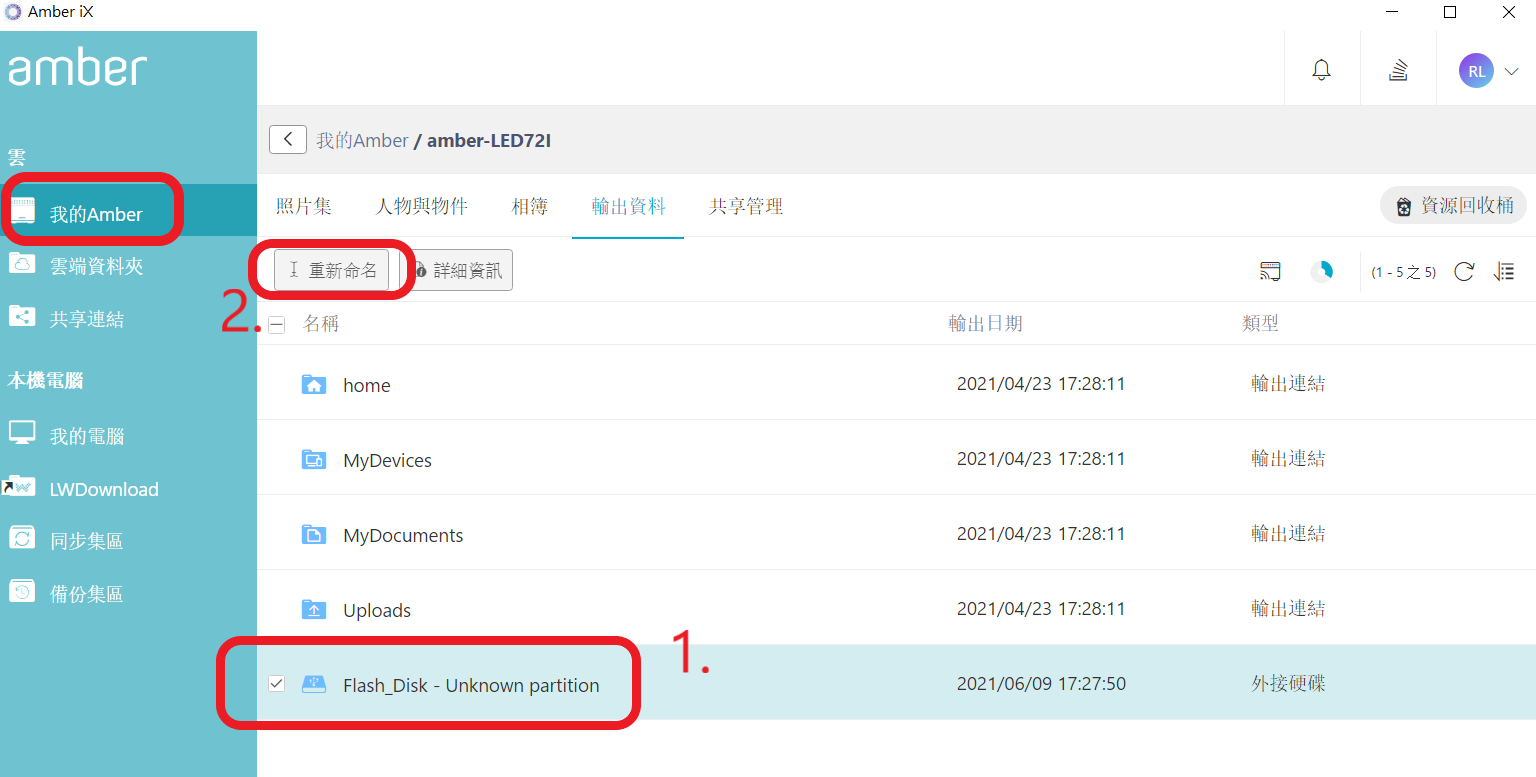This screenshot has width=1536, height=777.
Task: Click the backup pool sidebar icon
Action: (22, 592)
